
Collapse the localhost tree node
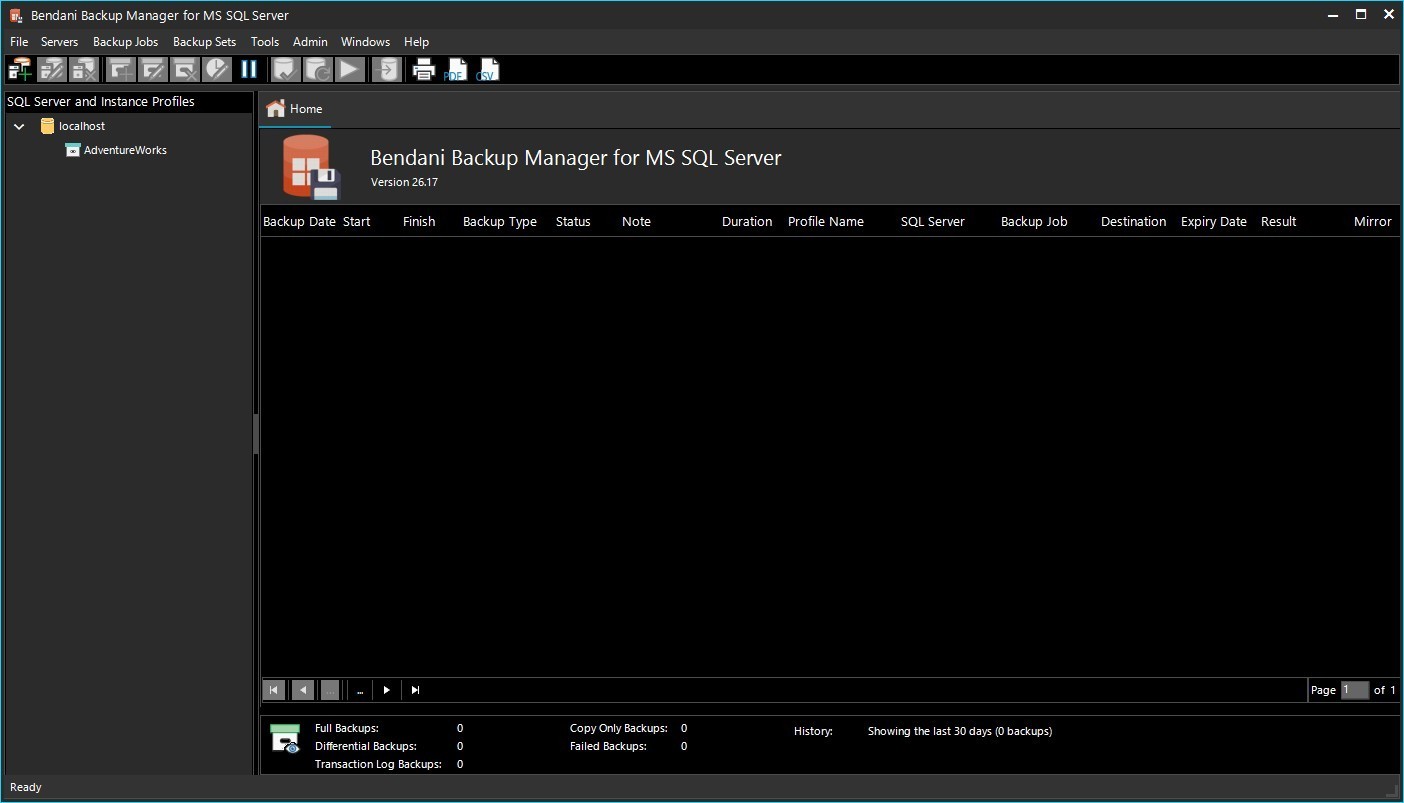(x=19, y=127)
